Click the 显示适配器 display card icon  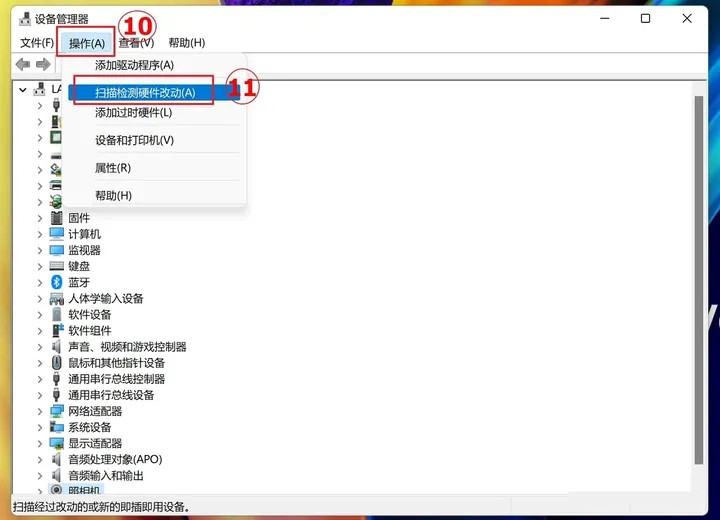pyautogui.click(x=56, y=443)
